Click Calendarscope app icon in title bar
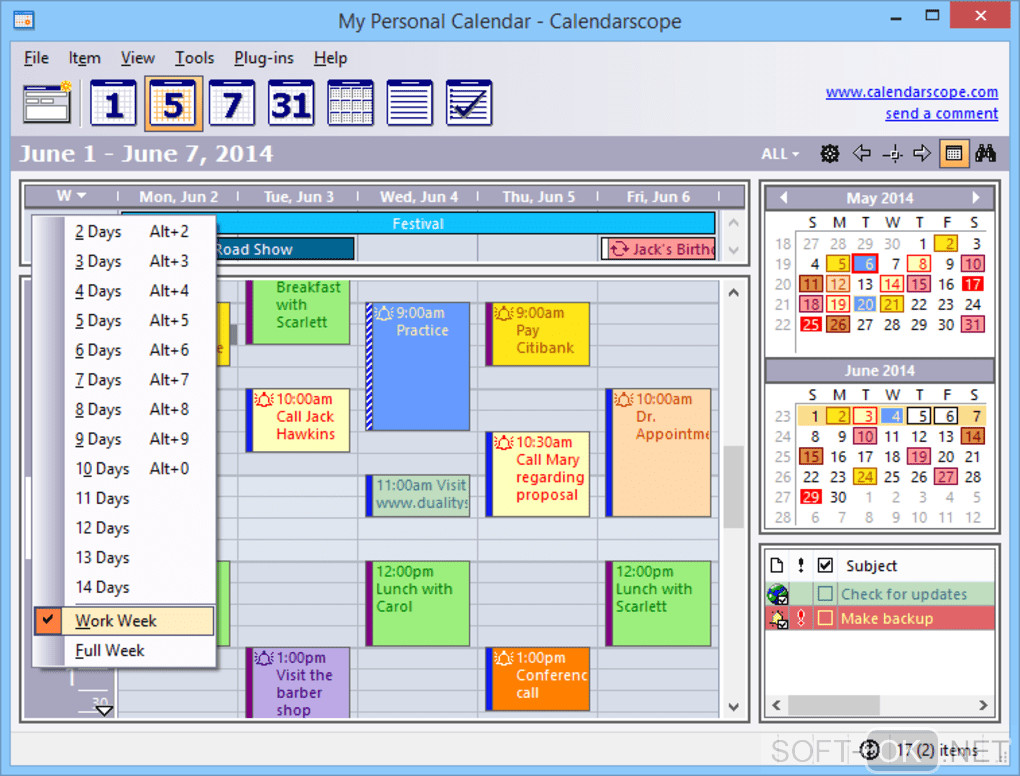 (x=23, y=20)
